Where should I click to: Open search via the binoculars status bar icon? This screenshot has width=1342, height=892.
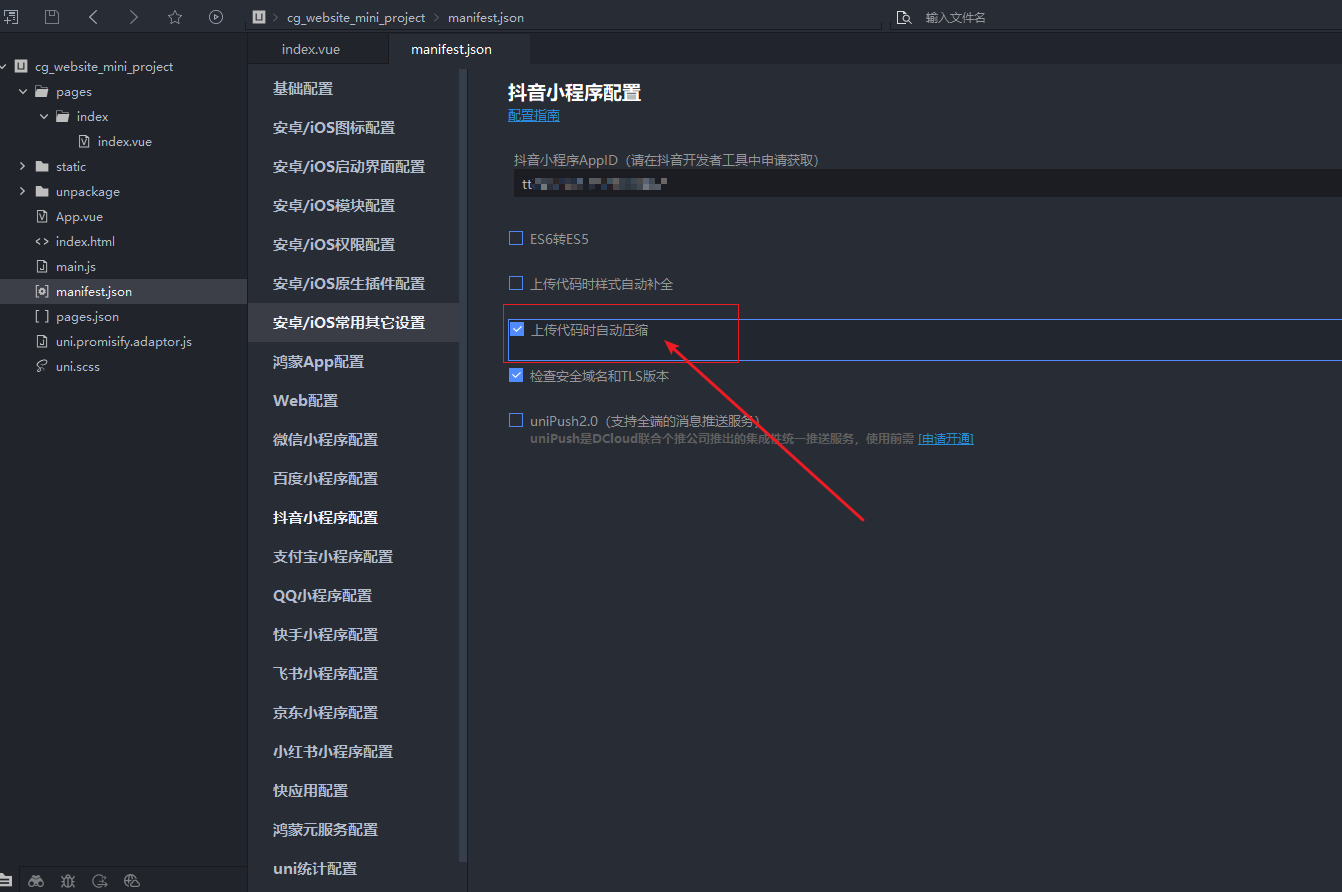pos(35,880)
